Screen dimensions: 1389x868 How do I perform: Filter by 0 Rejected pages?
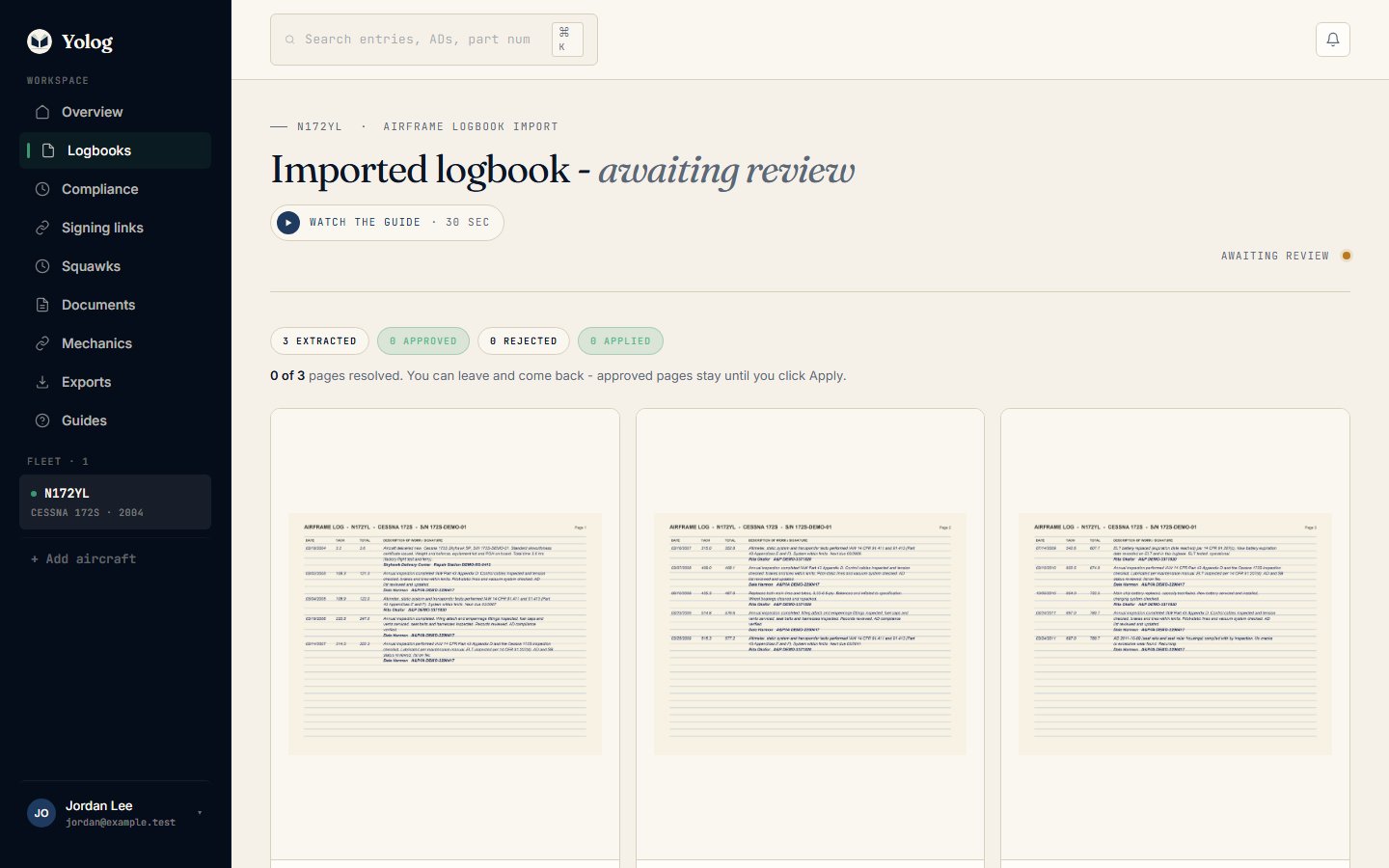click(x=524, y=341)
